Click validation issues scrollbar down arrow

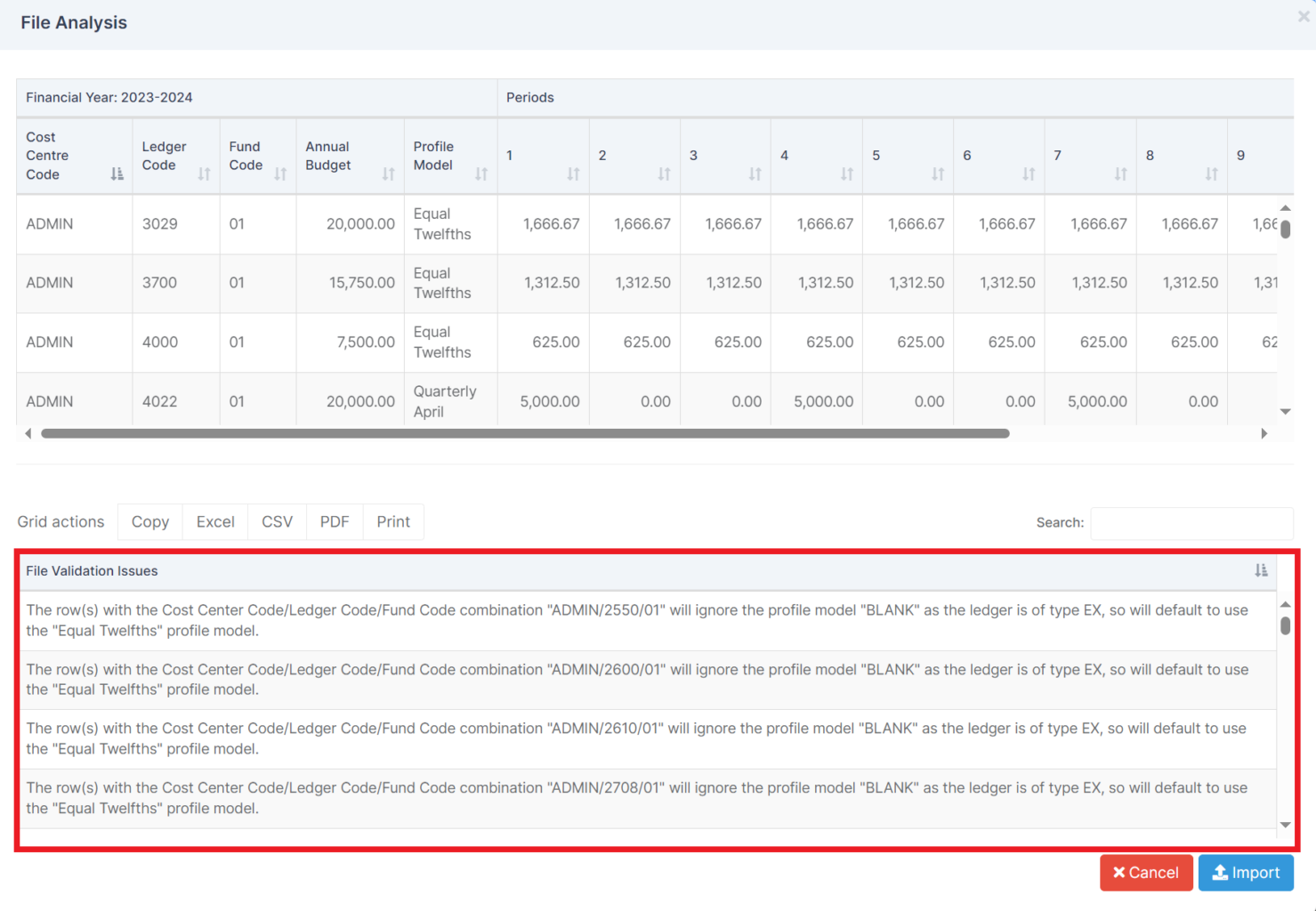[1285, 825]
